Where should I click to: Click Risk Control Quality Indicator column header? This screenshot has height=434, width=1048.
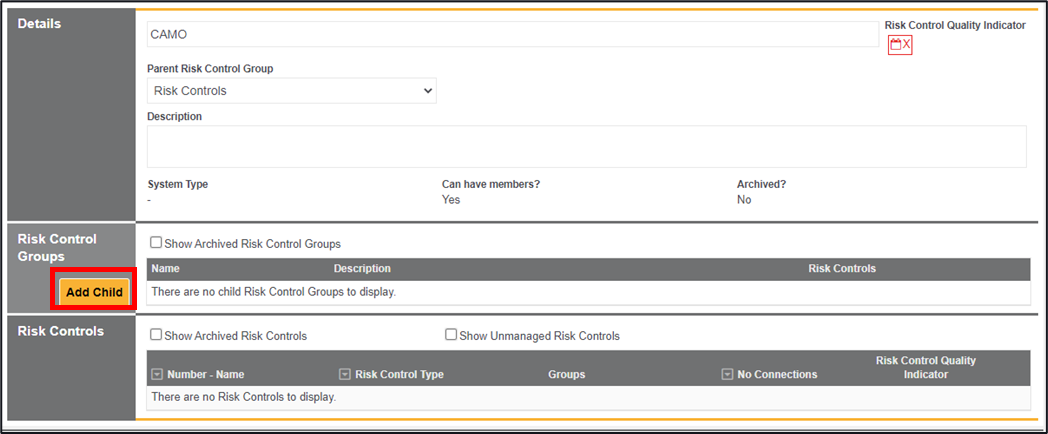(925, 367)
